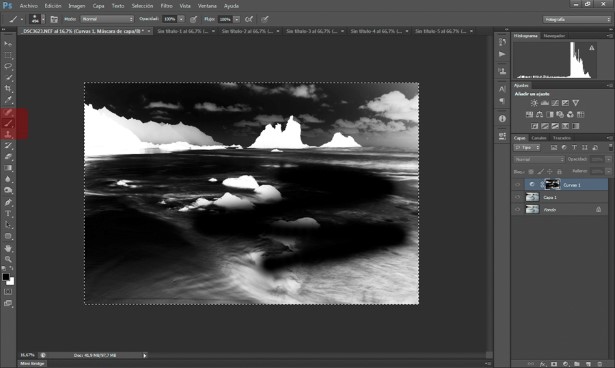Toggle Quick Mask mode

[8, 292]
